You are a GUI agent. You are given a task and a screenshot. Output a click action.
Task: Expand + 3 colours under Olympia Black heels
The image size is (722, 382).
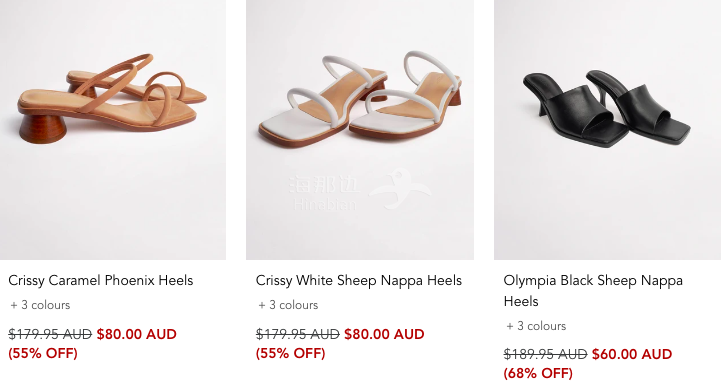coord(536,326)
